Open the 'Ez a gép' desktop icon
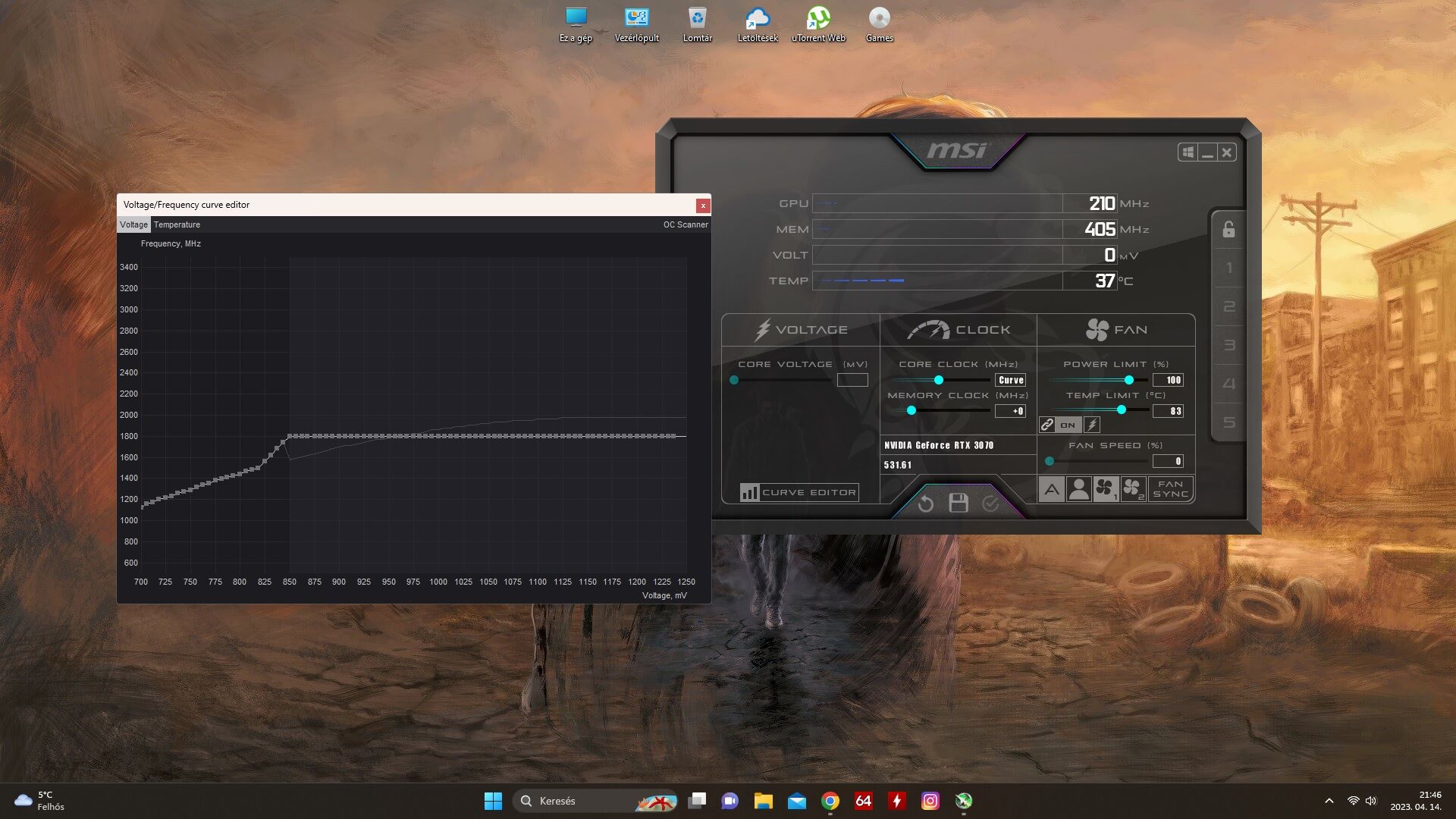1456x819 pixels. coord(576,25)
